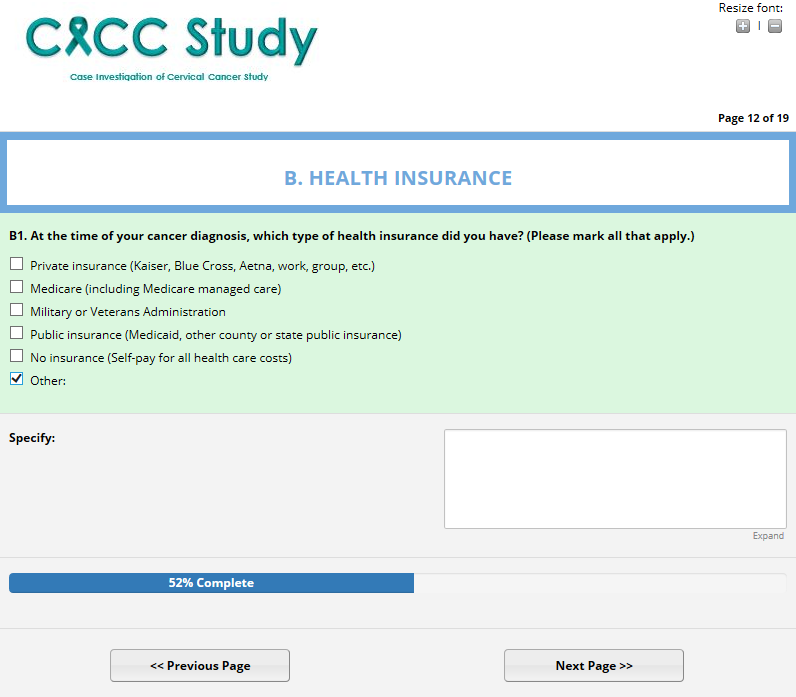Click inside the Specify text box
Image resolution: width=796 pixels, height=697 pixels.
[x=615, y=479]
